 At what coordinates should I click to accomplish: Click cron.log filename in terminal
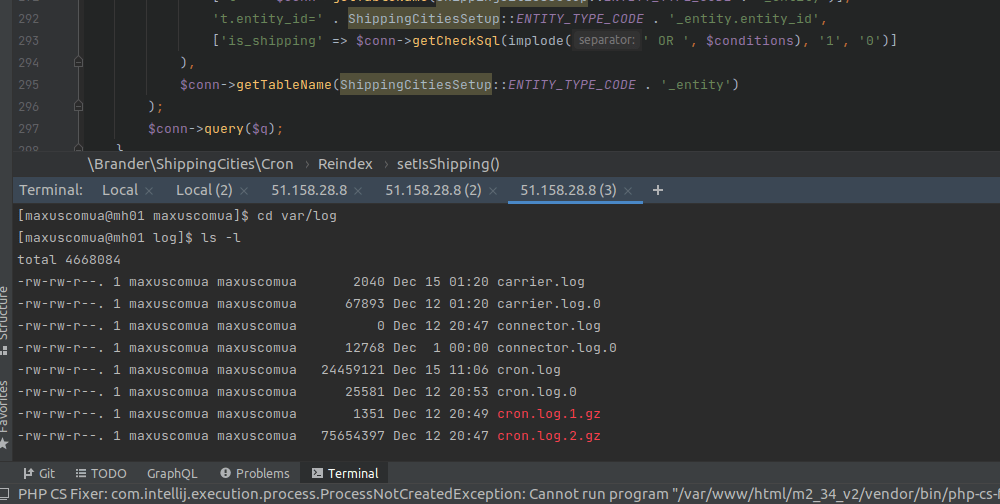529,369
